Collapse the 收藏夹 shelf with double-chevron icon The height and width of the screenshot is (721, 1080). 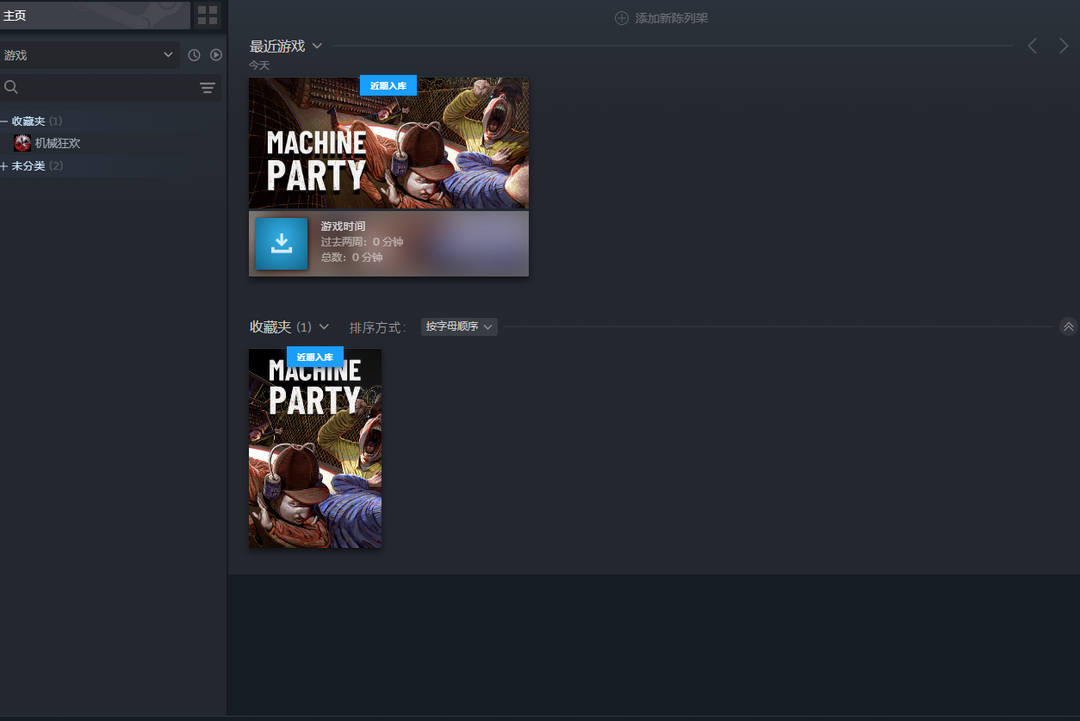tap(1068, 326)
